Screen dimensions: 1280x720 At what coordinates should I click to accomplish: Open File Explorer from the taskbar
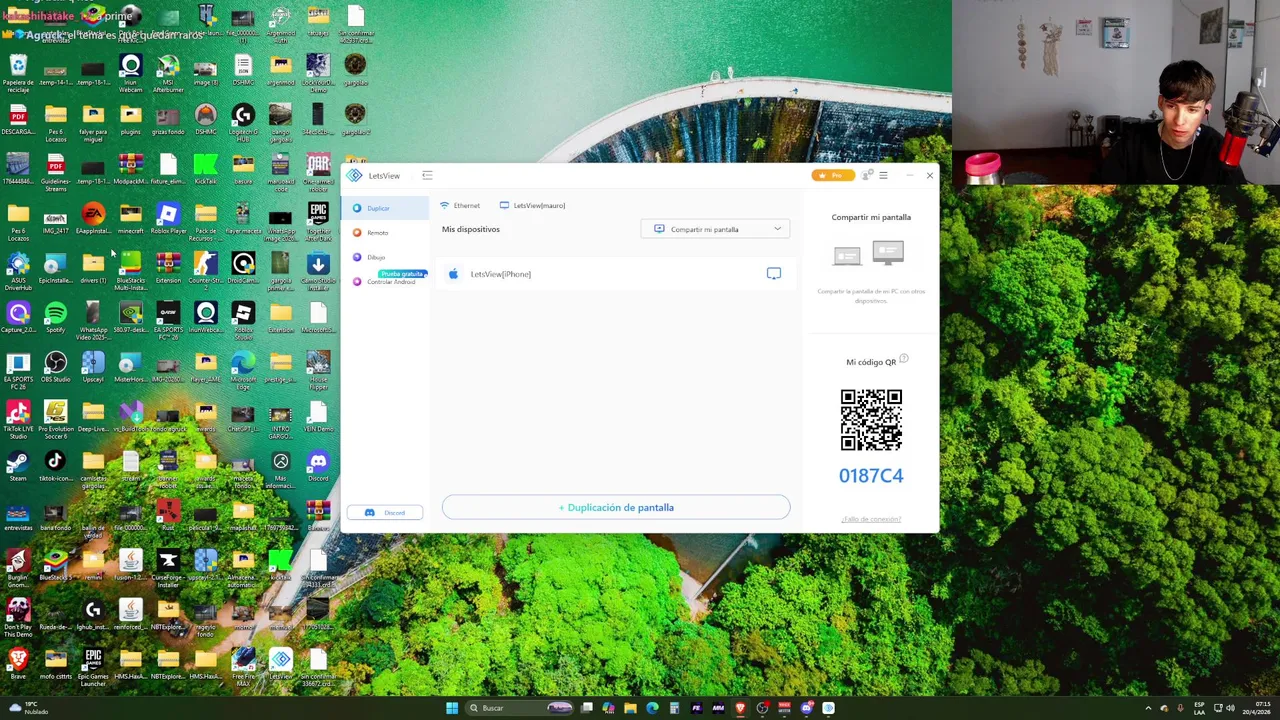pyautogui.click(x=630, y=708)
